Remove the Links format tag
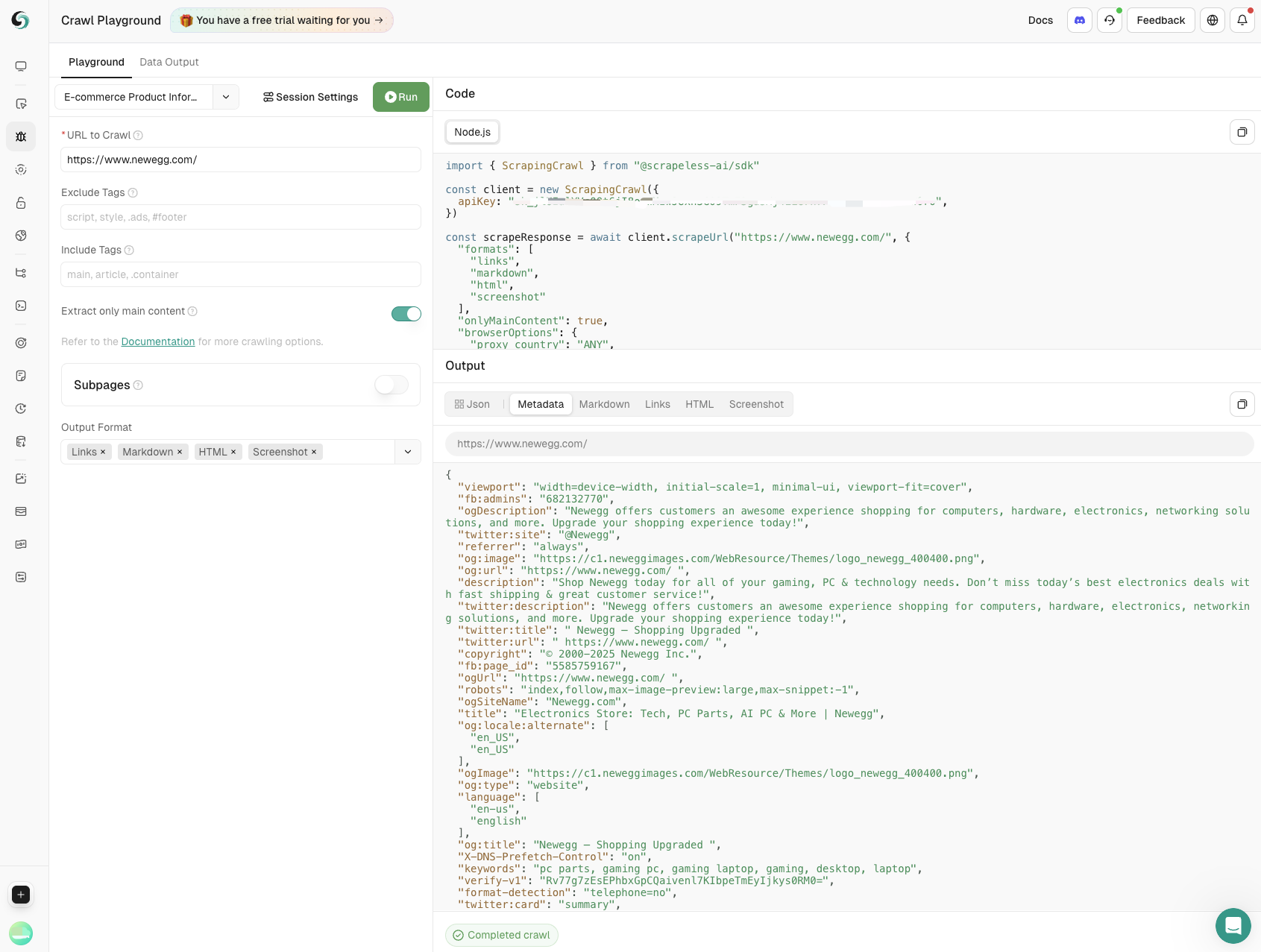1261x952 pixels. (x=103, y=452)
